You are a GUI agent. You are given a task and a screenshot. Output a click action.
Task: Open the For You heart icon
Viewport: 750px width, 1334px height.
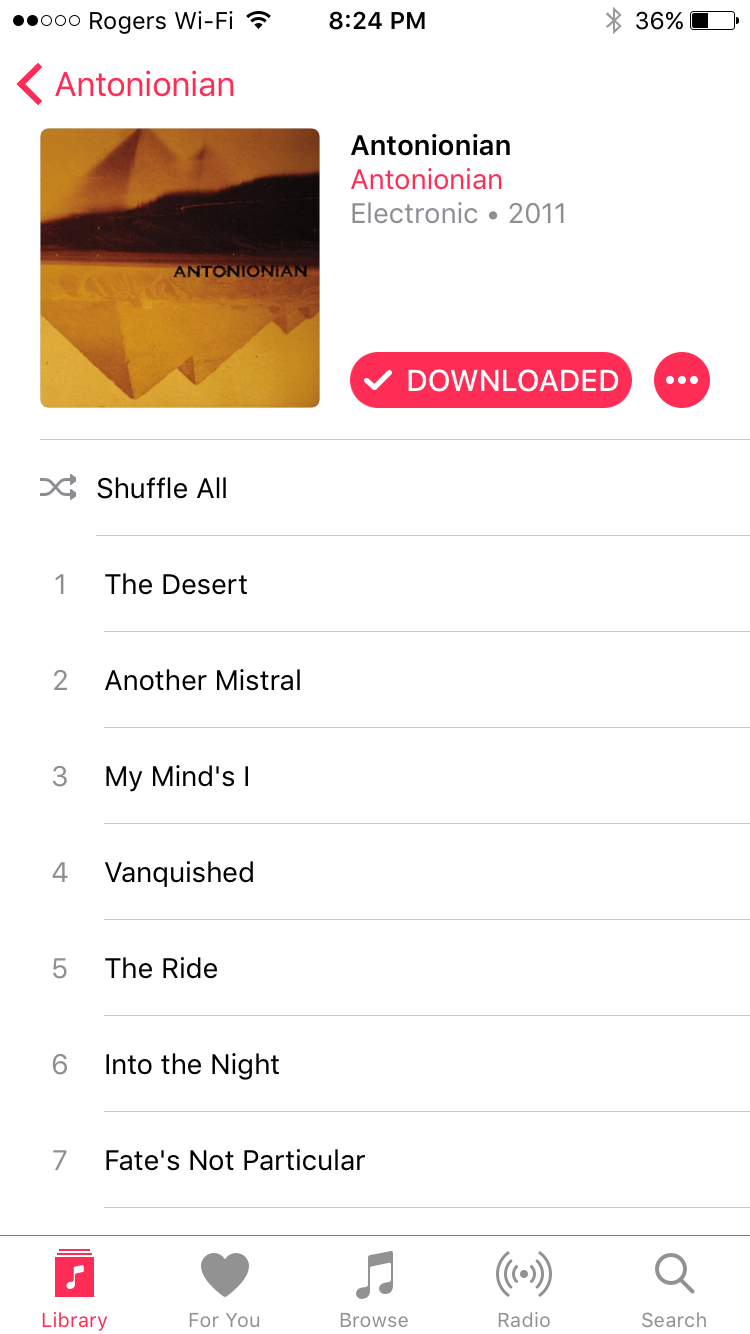click(224, 1275)
